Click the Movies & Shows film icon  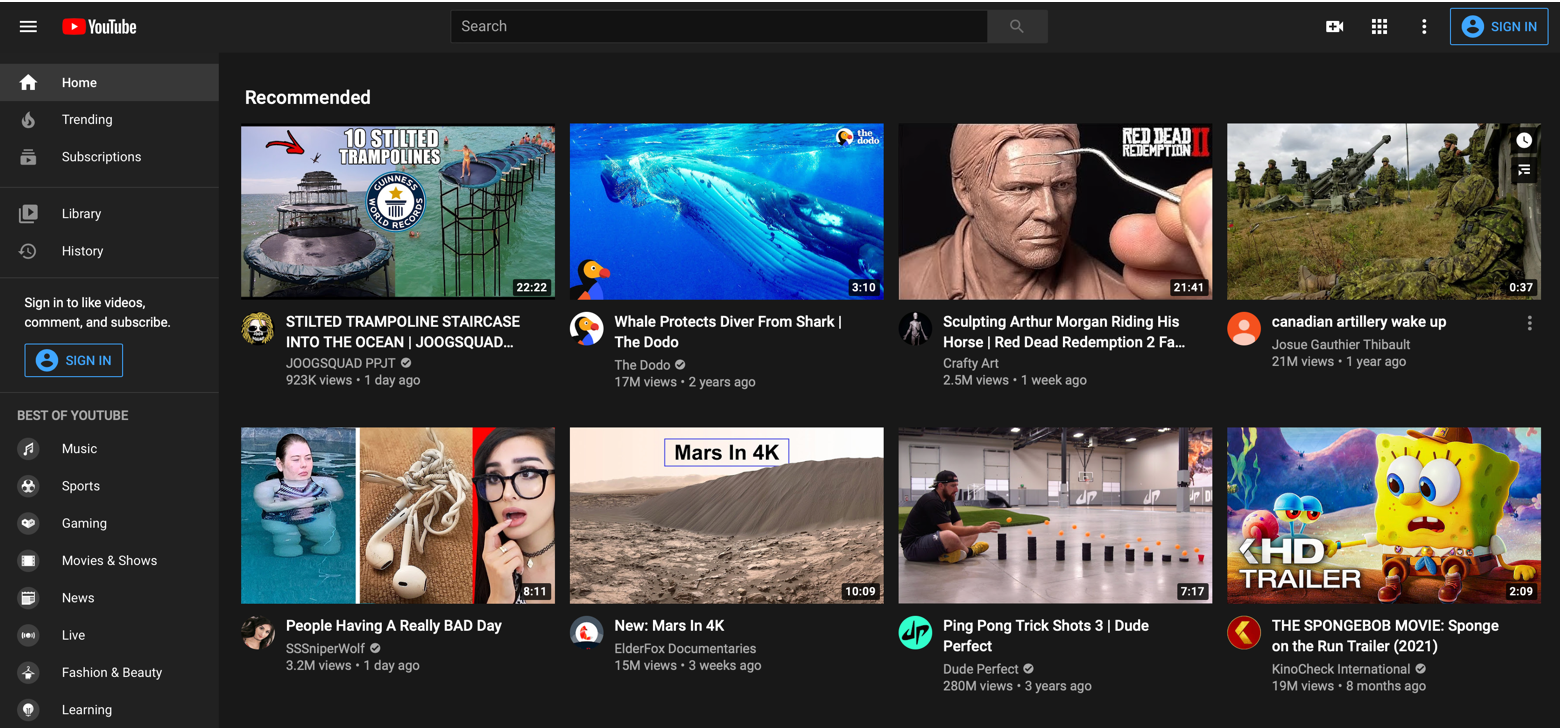28,561
